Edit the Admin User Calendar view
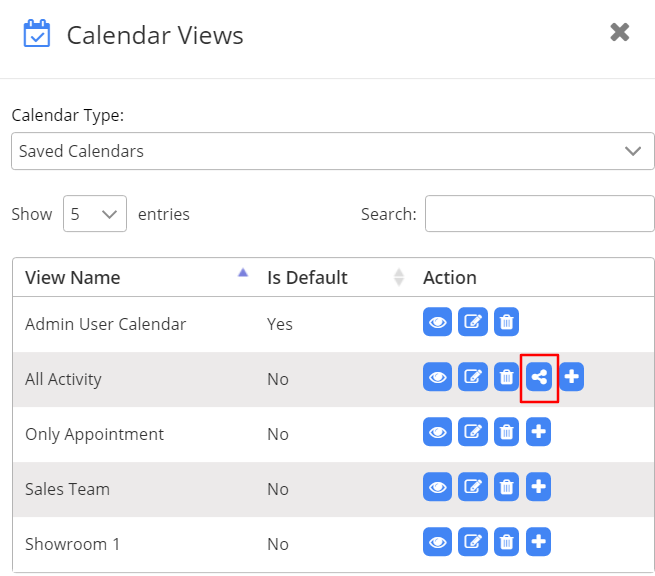This screenshot has height=576, width=655. 472,323
